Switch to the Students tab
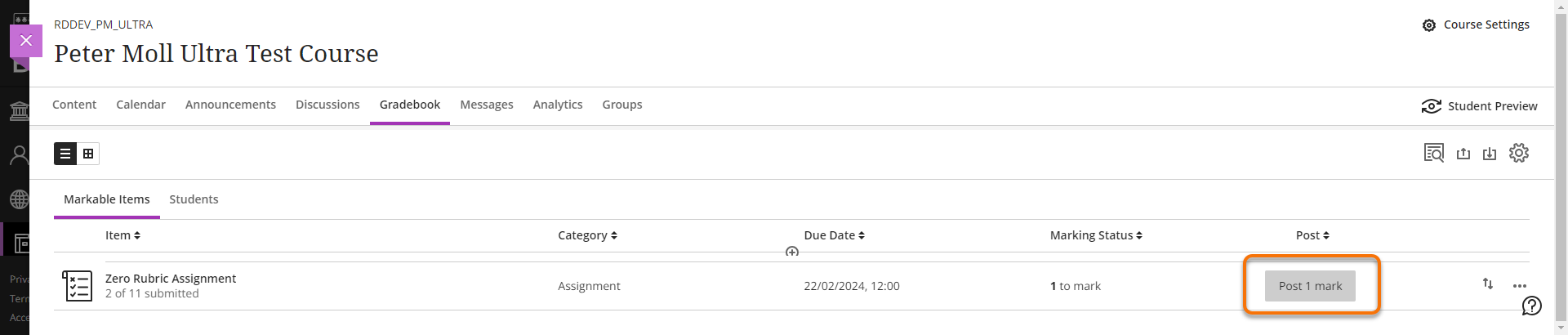Image resolution: width=1568 pixels, height=335 pixels. [194, 199]
